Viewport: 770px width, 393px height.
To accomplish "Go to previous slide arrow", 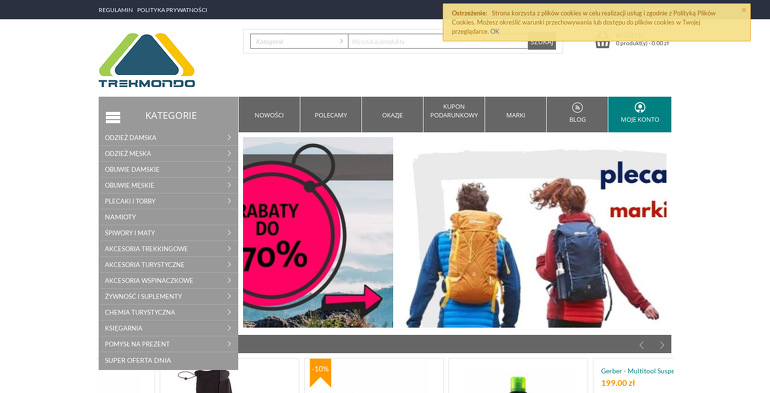I will click(x=641, y=345).
